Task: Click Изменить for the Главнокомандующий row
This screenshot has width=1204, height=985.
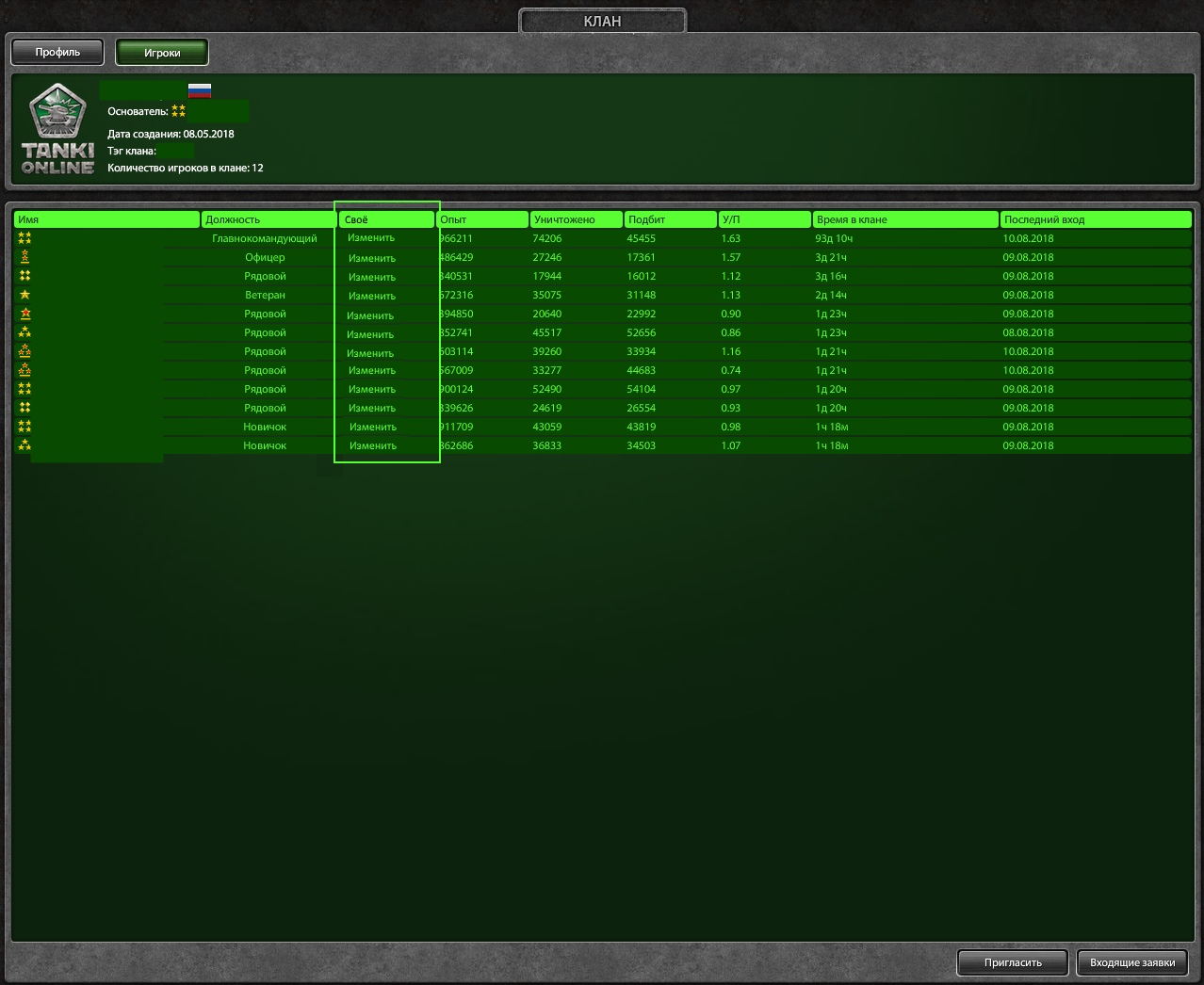Action: coord(371,238)
